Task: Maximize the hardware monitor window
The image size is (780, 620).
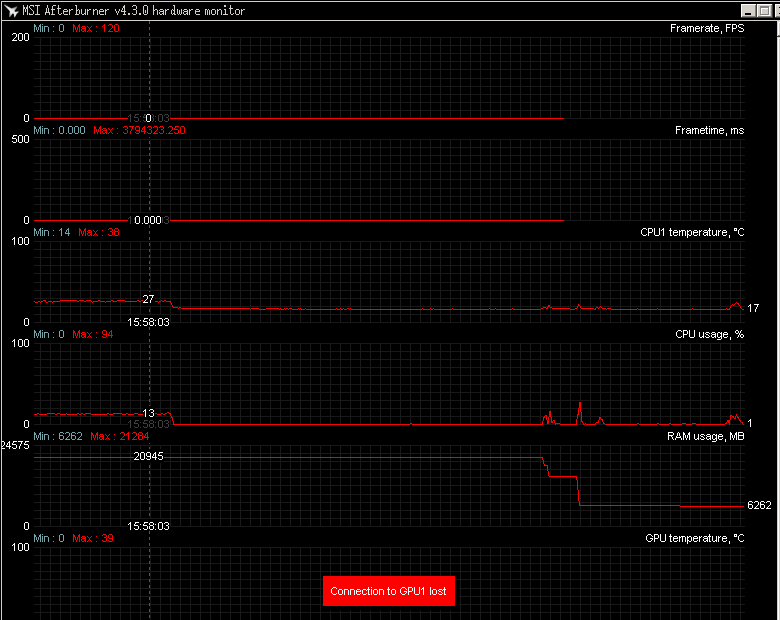Action: (765, 10)
